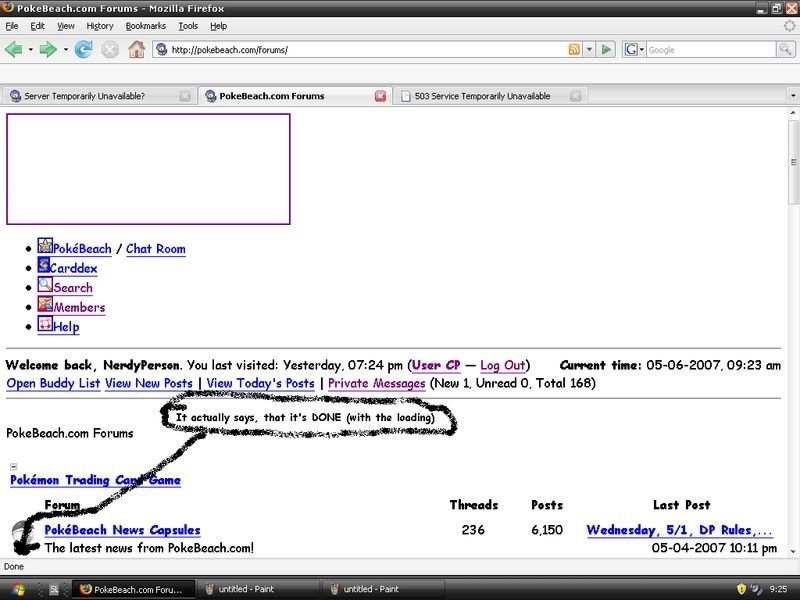Open the Chat Room link
Viewport: 800px width, 600px height.
156,249
